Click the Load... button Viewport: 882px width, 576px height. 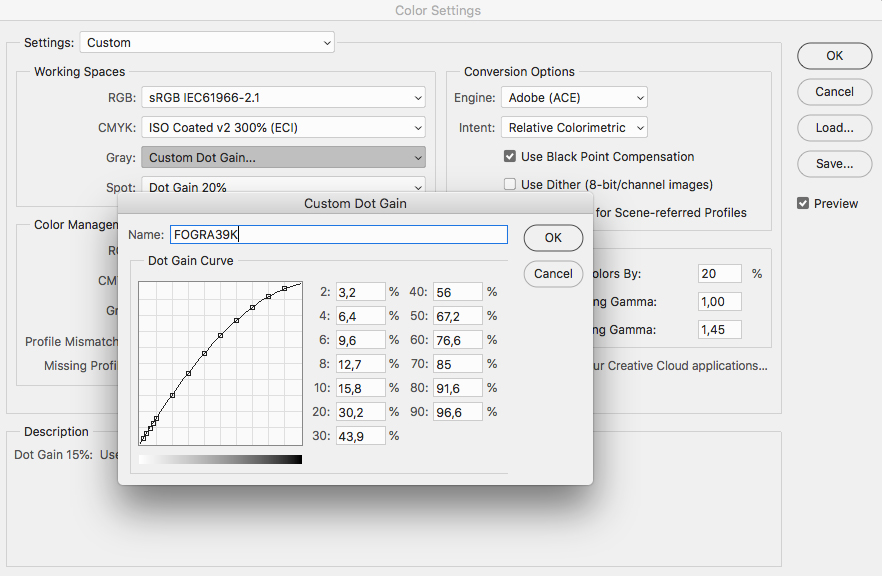(834, 128)
